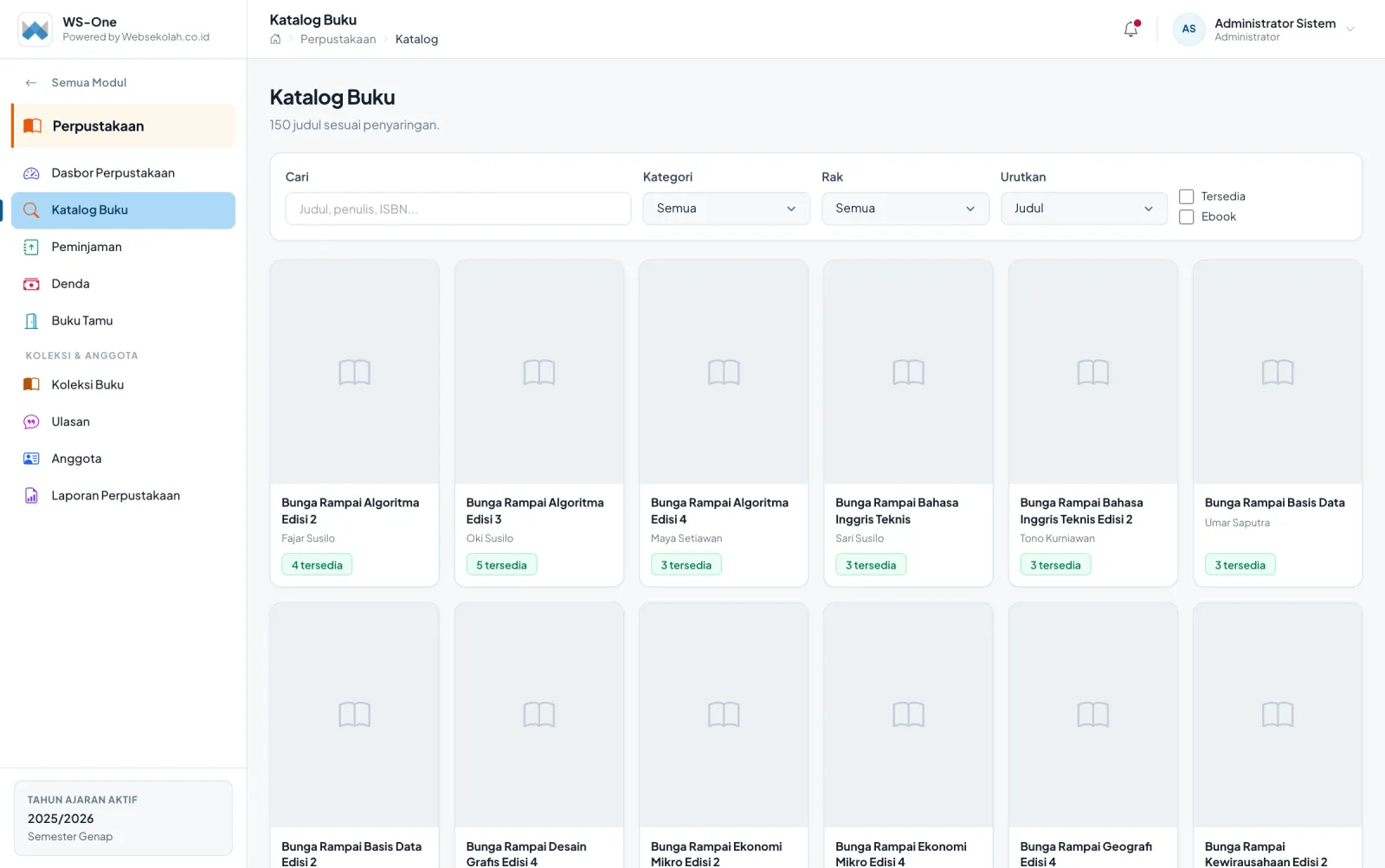1385x868 pixels.
Task: Click author name "Sari Susilo"
Action: [860, 538]
